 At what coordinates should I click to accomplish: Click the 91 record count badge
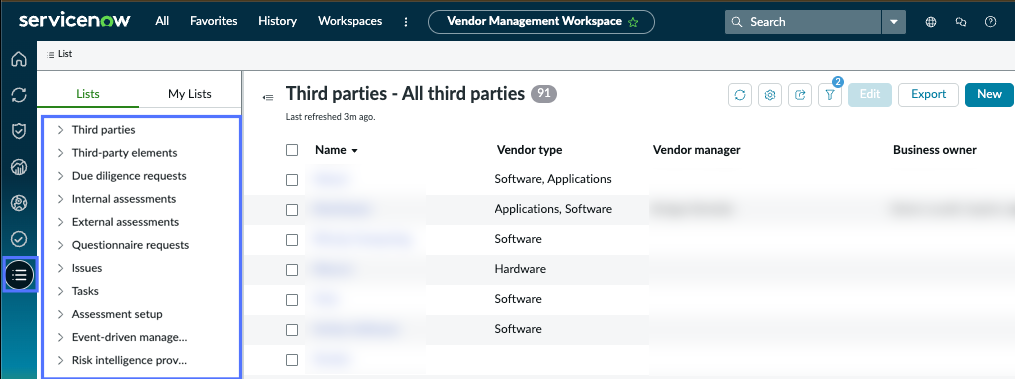[x=544, y=94]
